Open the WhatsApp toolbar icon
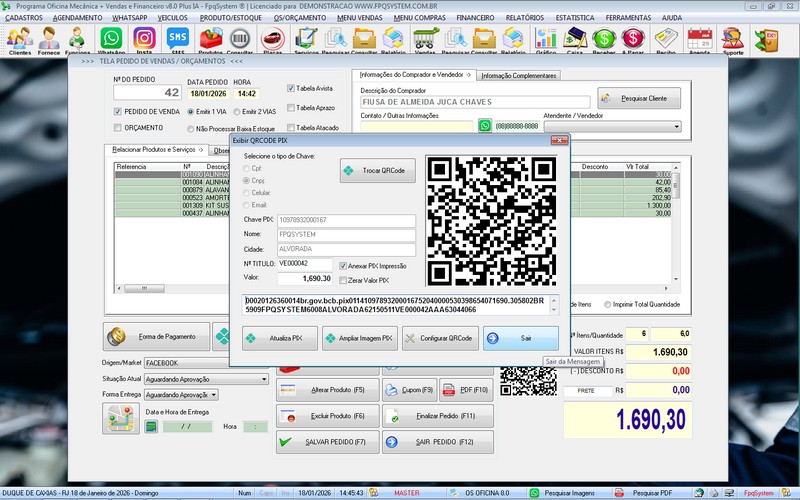This screenshot has height=500, width=800. point(113,40)
